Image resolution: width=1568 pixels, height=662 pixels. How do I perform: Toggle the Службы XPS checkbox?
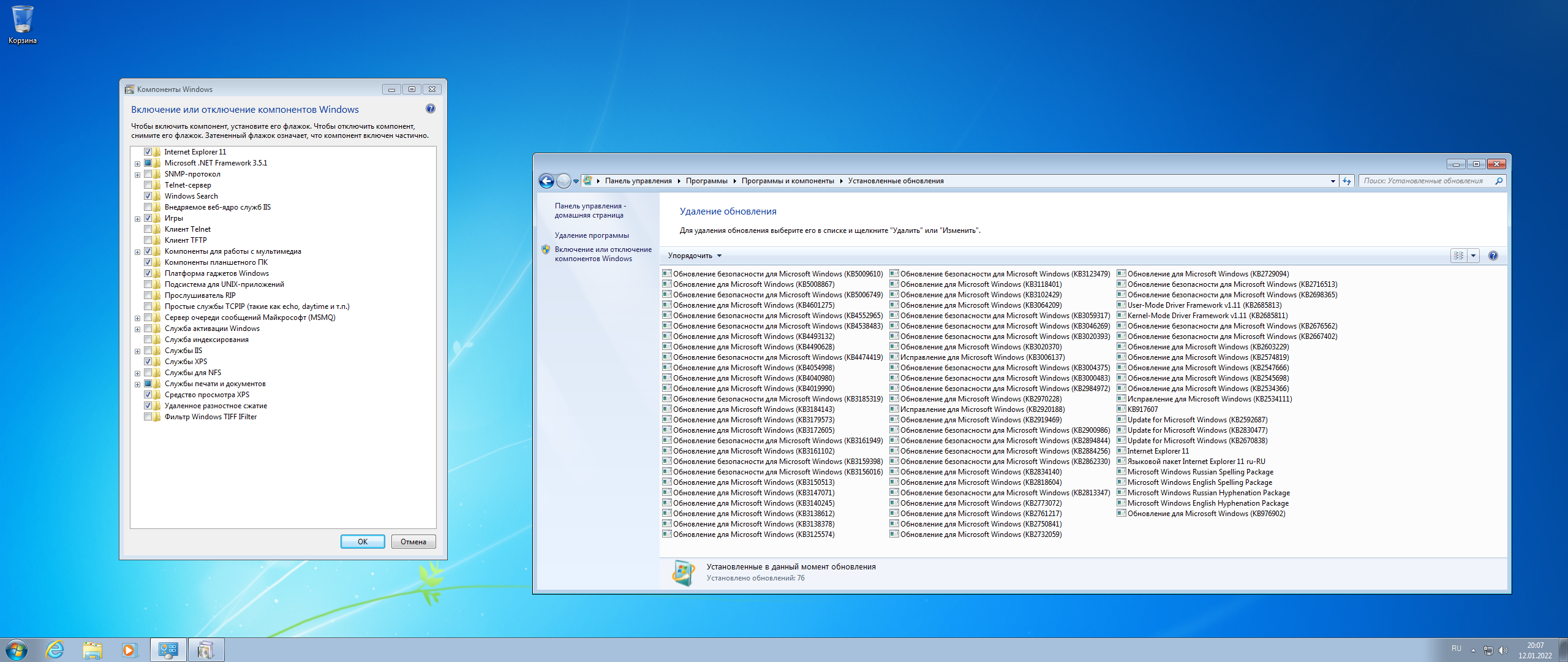[148, 362]
